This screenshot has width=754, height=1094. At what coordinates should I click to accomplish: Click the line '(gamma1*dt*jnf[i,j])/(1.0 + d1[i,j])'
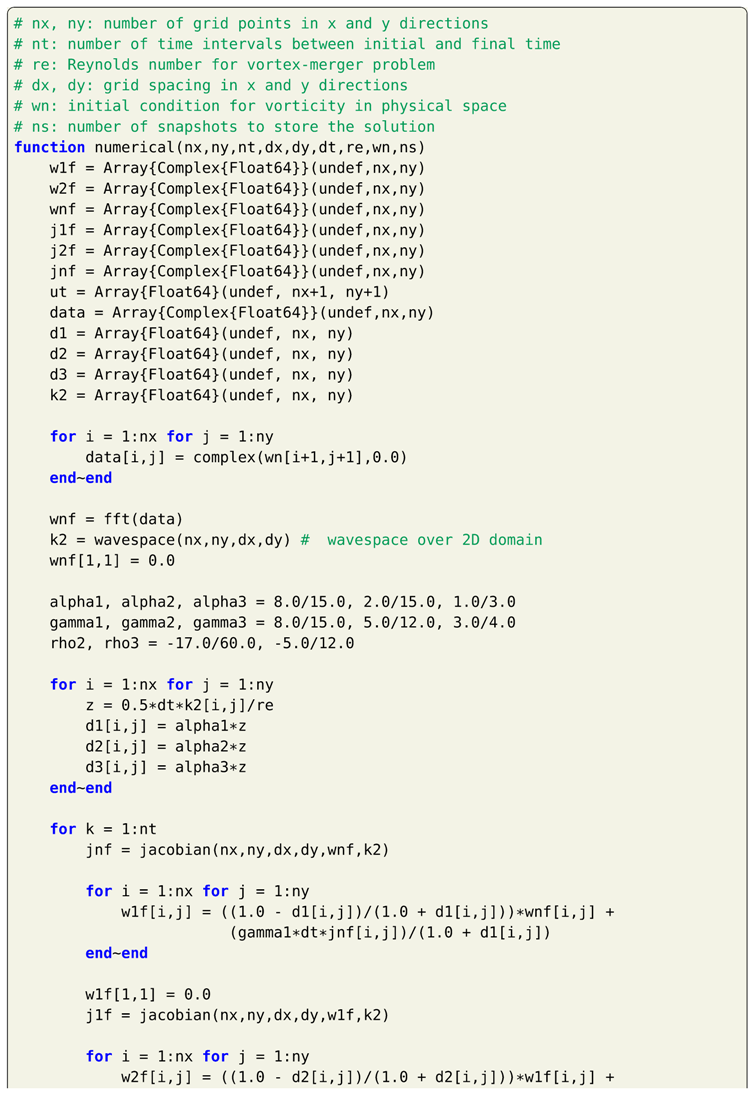tap(390, 932)
